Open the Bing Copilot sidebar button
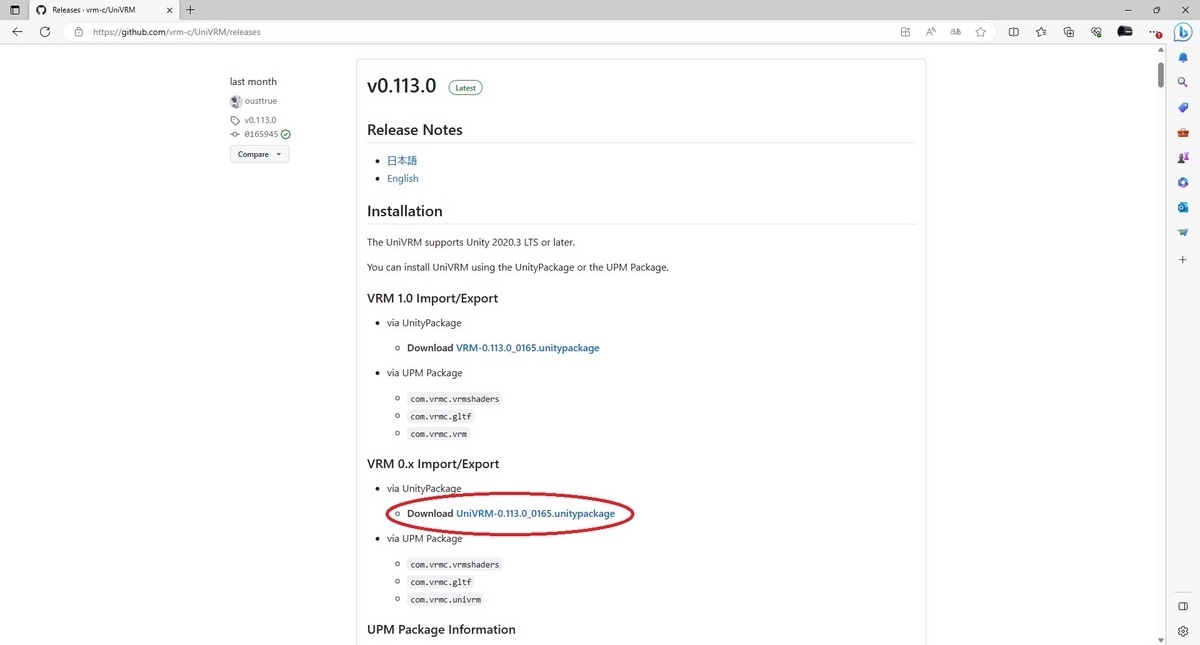Screen dimensions: 1200x645 [1183, 32]
